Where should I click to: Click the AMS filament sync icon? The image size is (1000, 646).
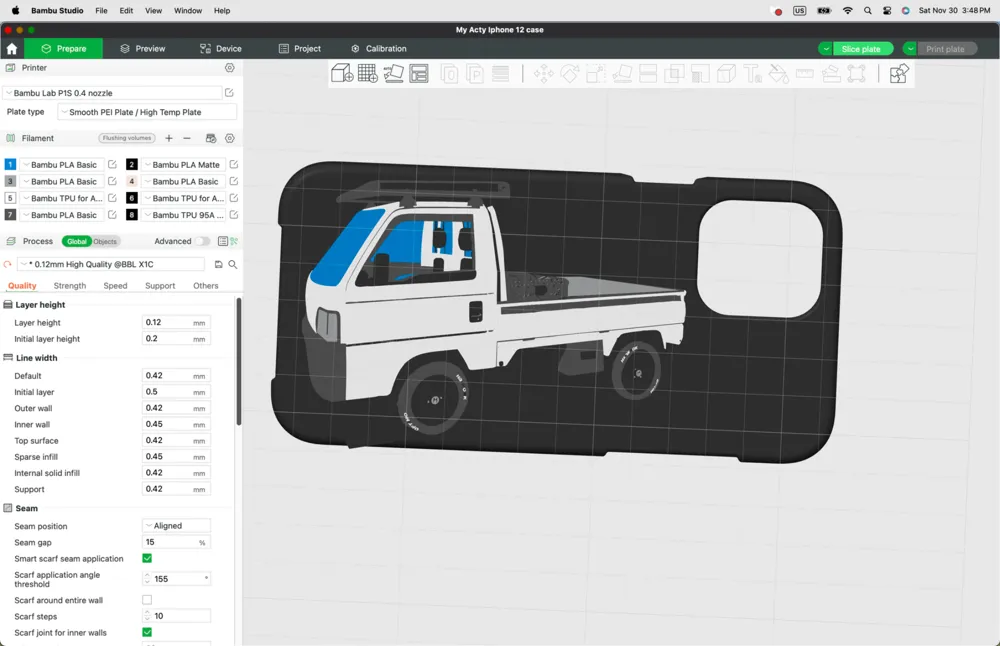pyautogui.click(x=211, y=138)
